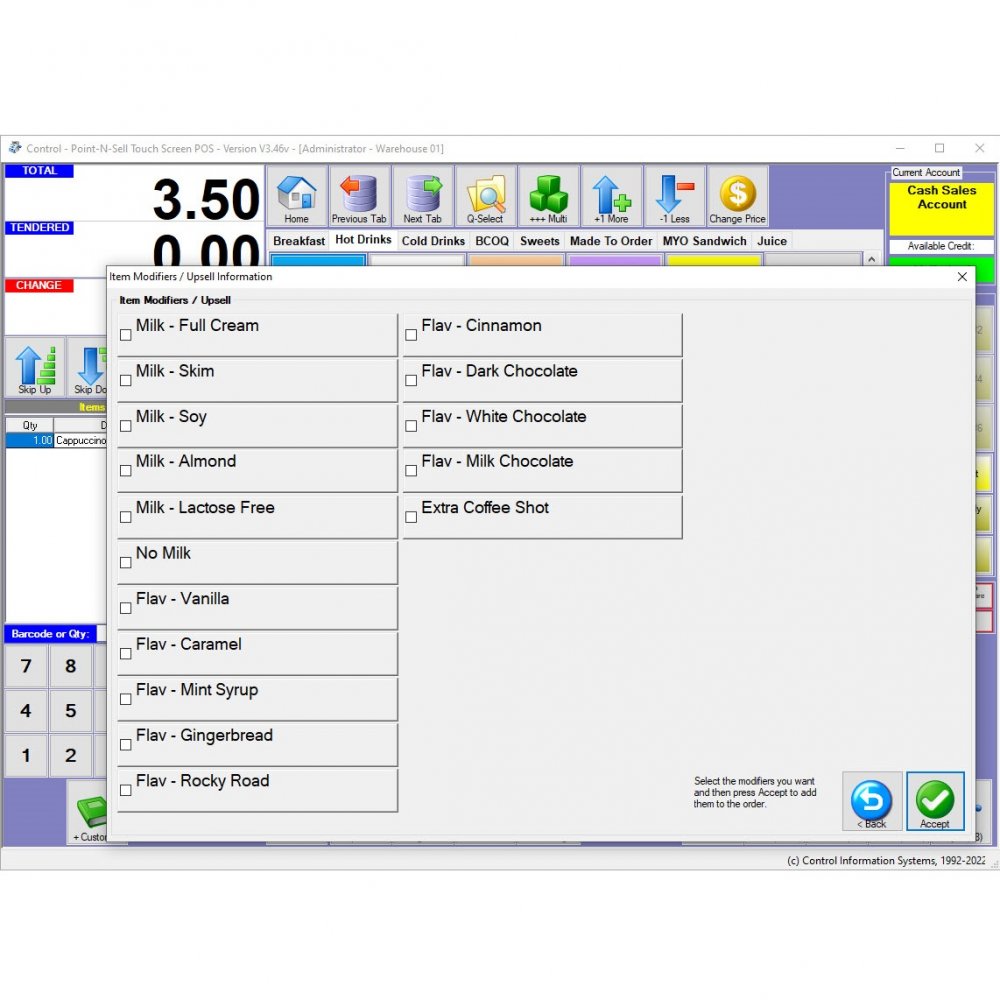1000x1000 pixels.
Task: Open Q-Select
Action: pos(487,196)
